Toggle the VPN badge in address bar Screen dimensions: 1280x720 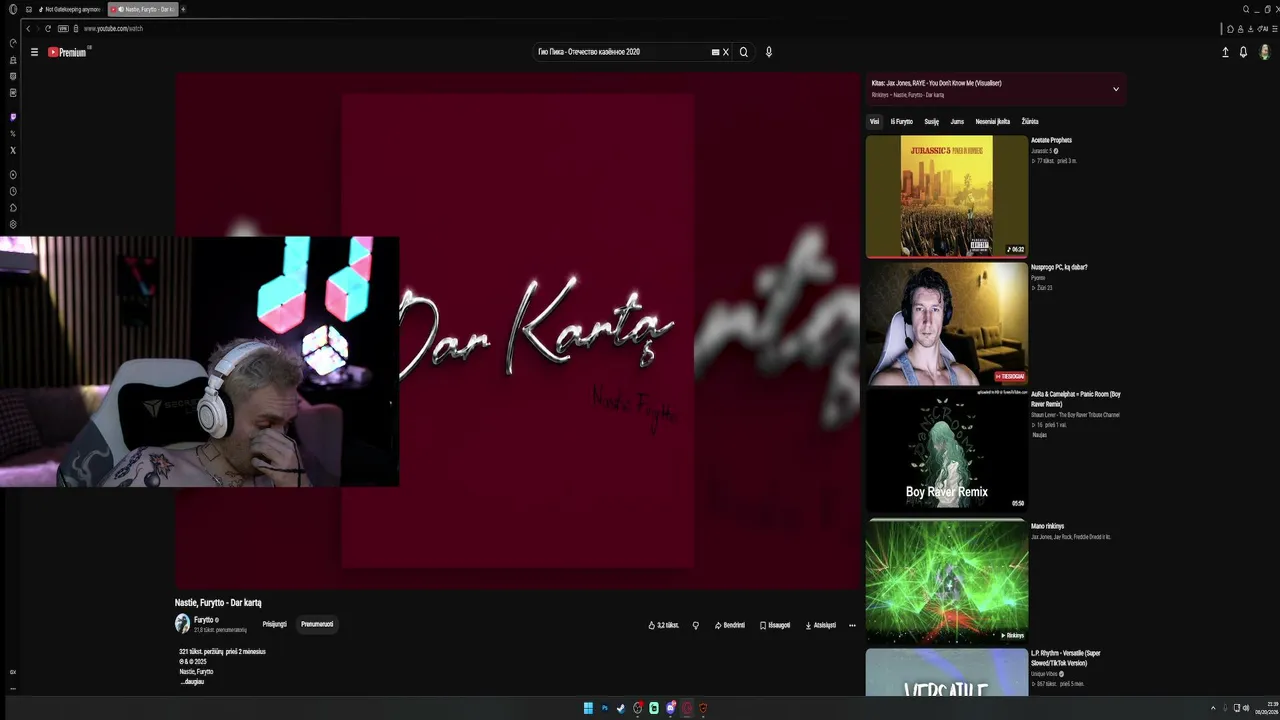(x=63, y=28)
